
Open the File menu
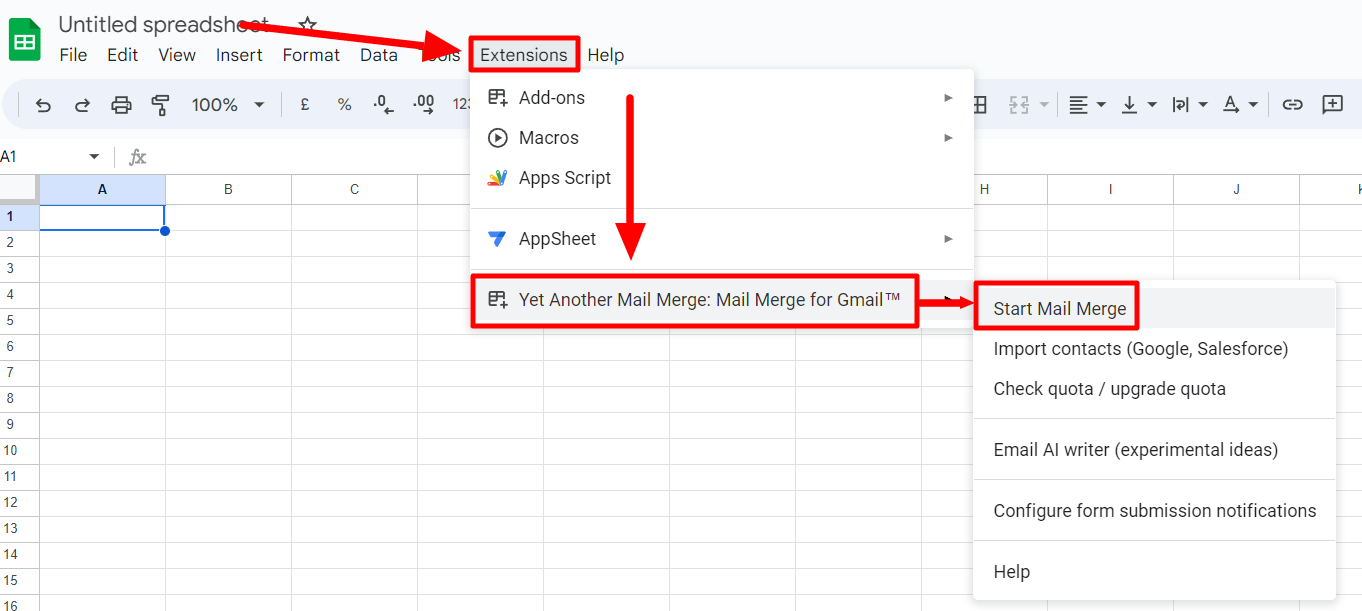[x=73, y=55]
